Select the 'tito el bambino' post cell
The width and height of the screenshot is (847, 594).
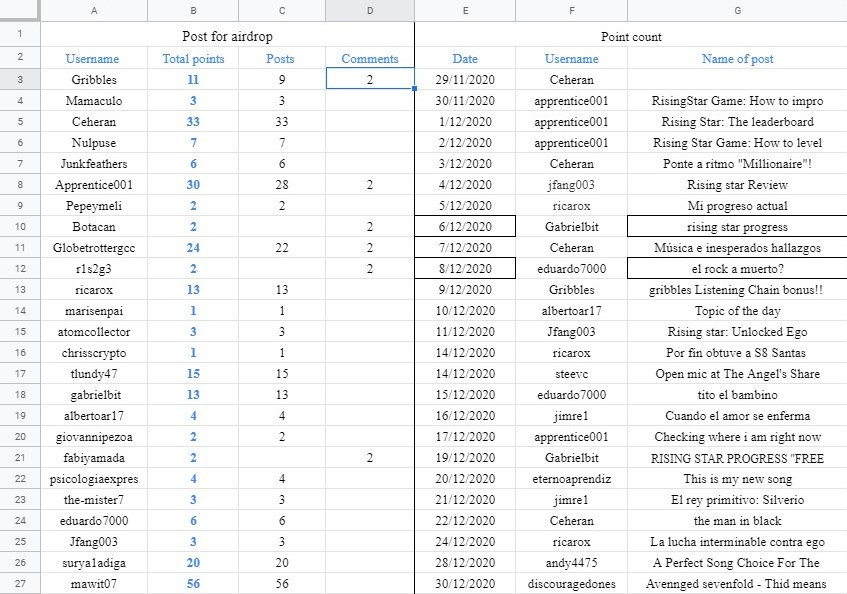pos(737,395)
